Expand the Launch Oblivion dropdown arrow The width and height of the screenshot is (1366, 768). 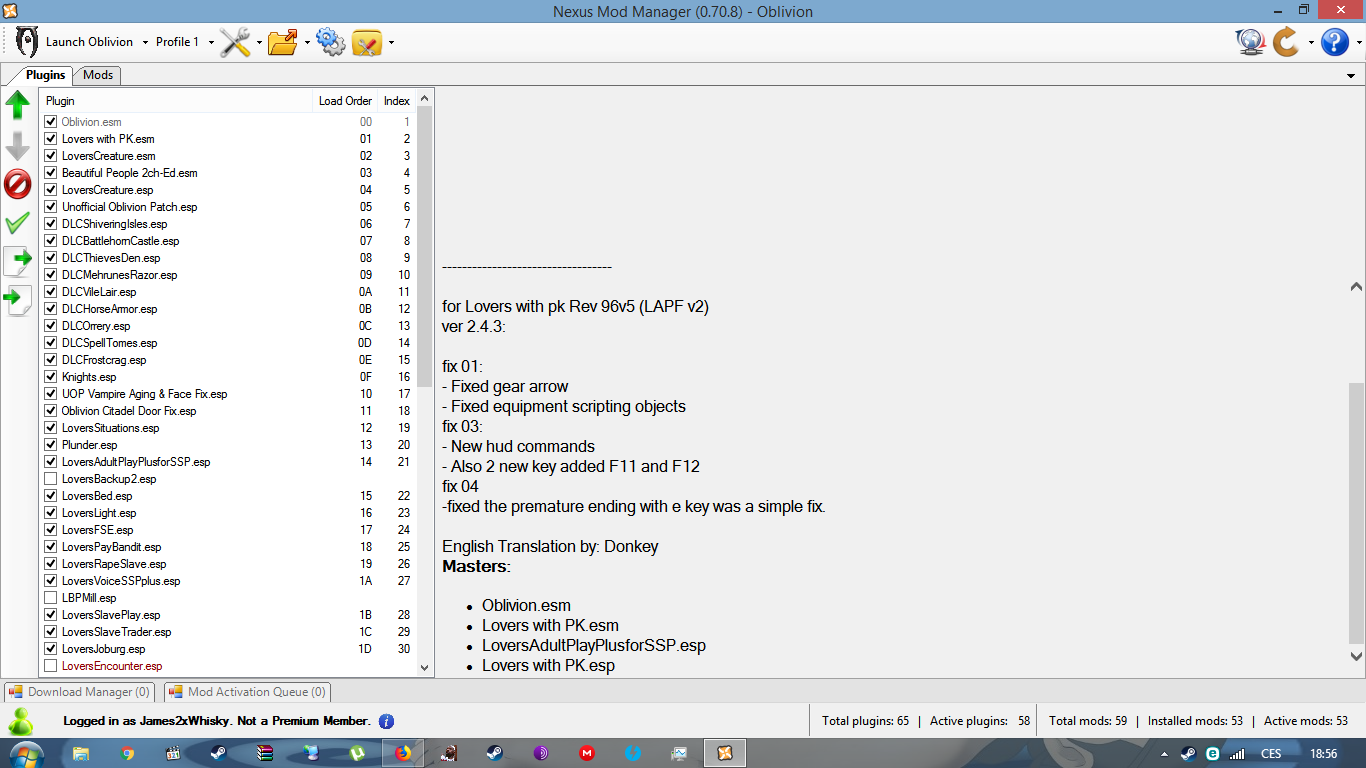[145, 43]
